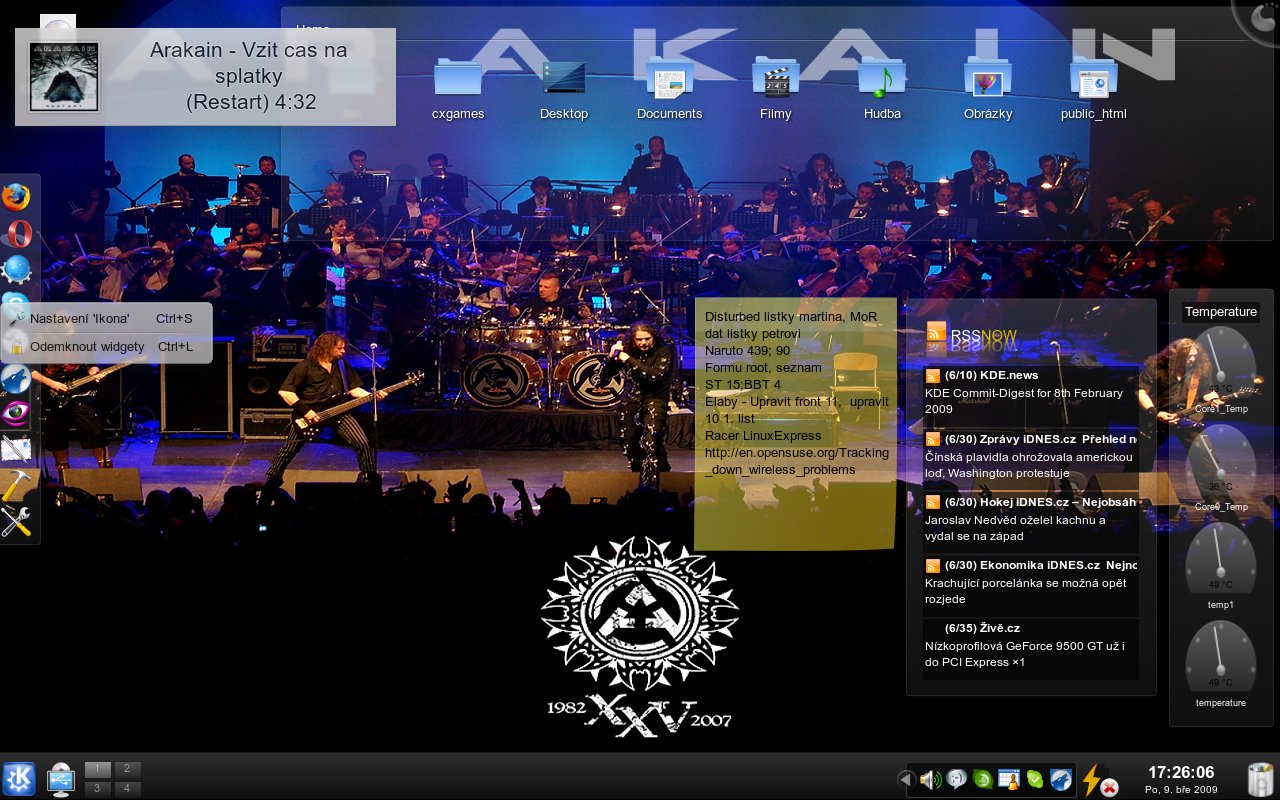The image size is (1280, 800).
Task: Click the RSS feed icon beside KDE.news
Action: tap(932, 376)
